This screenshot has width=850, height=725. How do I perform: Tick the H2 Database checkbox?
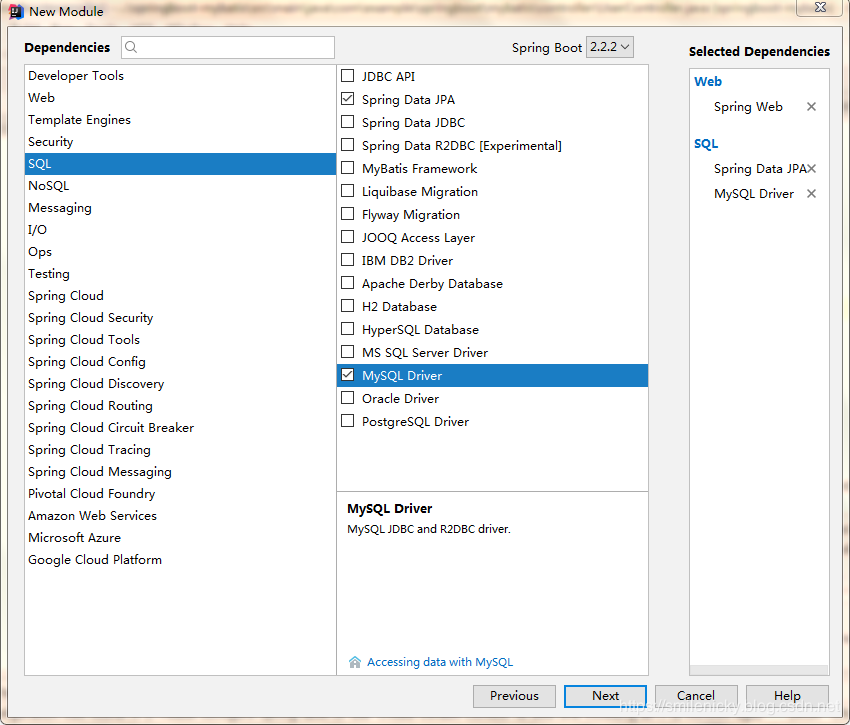tap(347, 306)
